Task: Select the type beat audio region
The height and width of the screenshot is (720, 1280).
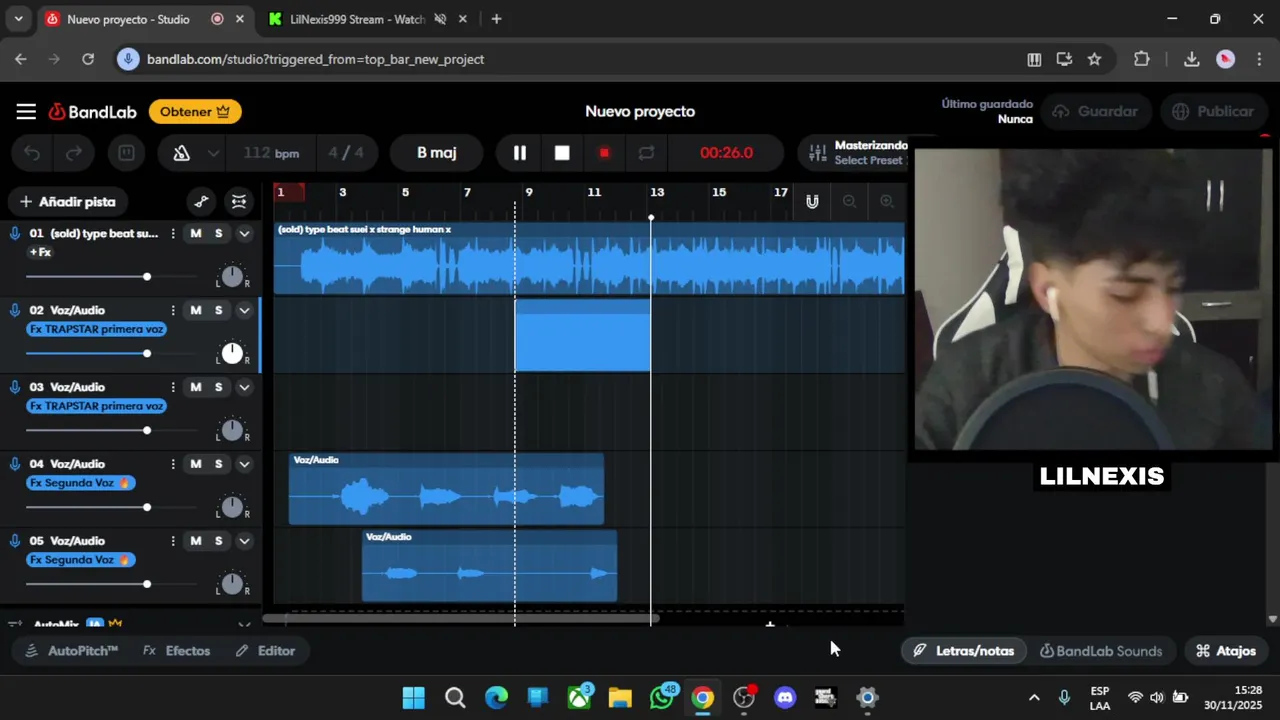Action: 589,259
